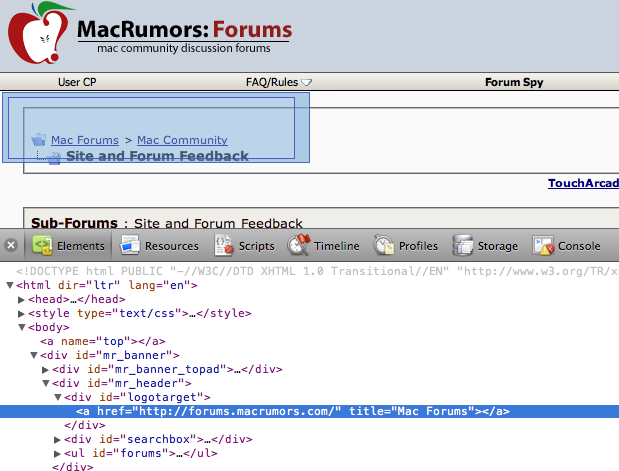This screenshot has height=471, width=619.
Task: Switch to the Resources tab label
Action: [x=172, y=246]
